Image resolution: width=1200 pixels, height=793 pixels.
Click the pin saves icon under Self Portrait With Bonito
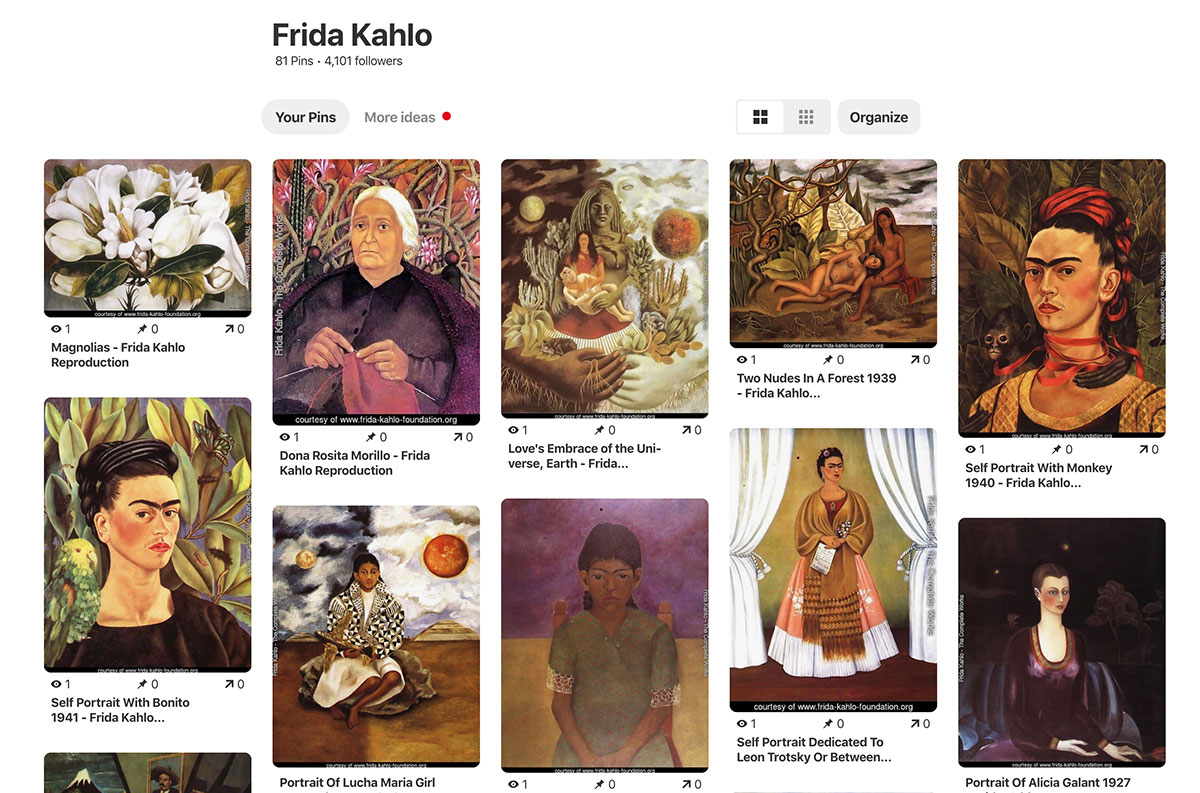[x=141, y=684]
